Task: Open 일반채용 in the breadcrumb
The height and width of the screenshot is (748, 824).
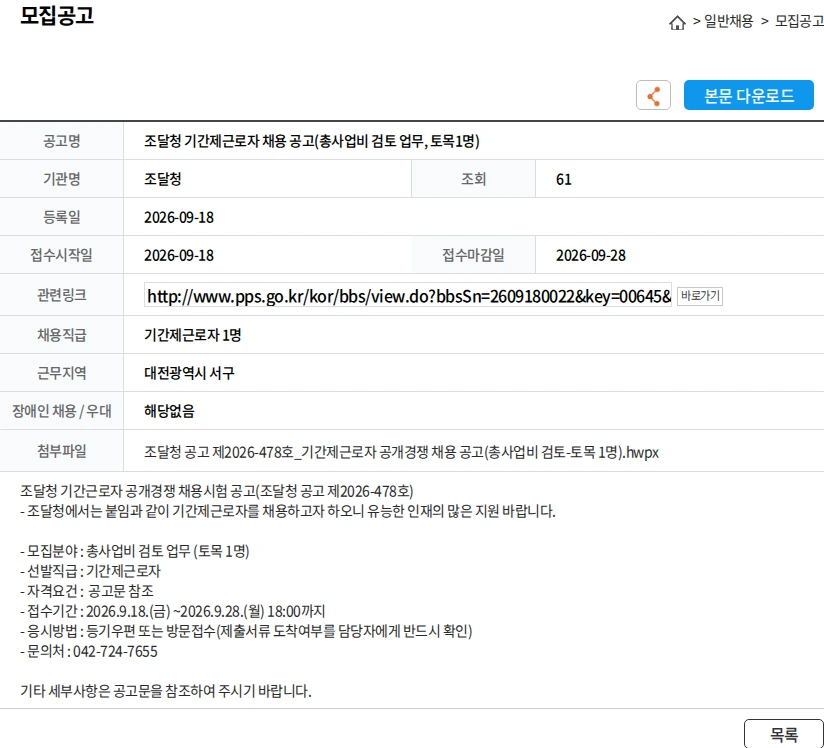Action: (x=728, y=22)
